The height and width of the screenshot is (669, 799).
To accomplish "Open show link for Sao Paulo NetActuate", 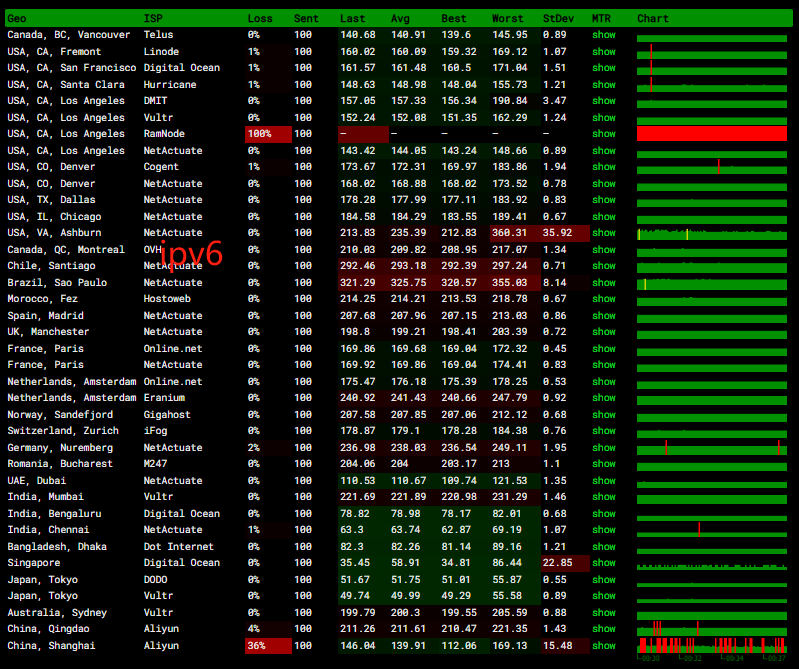I will (604, 282).
